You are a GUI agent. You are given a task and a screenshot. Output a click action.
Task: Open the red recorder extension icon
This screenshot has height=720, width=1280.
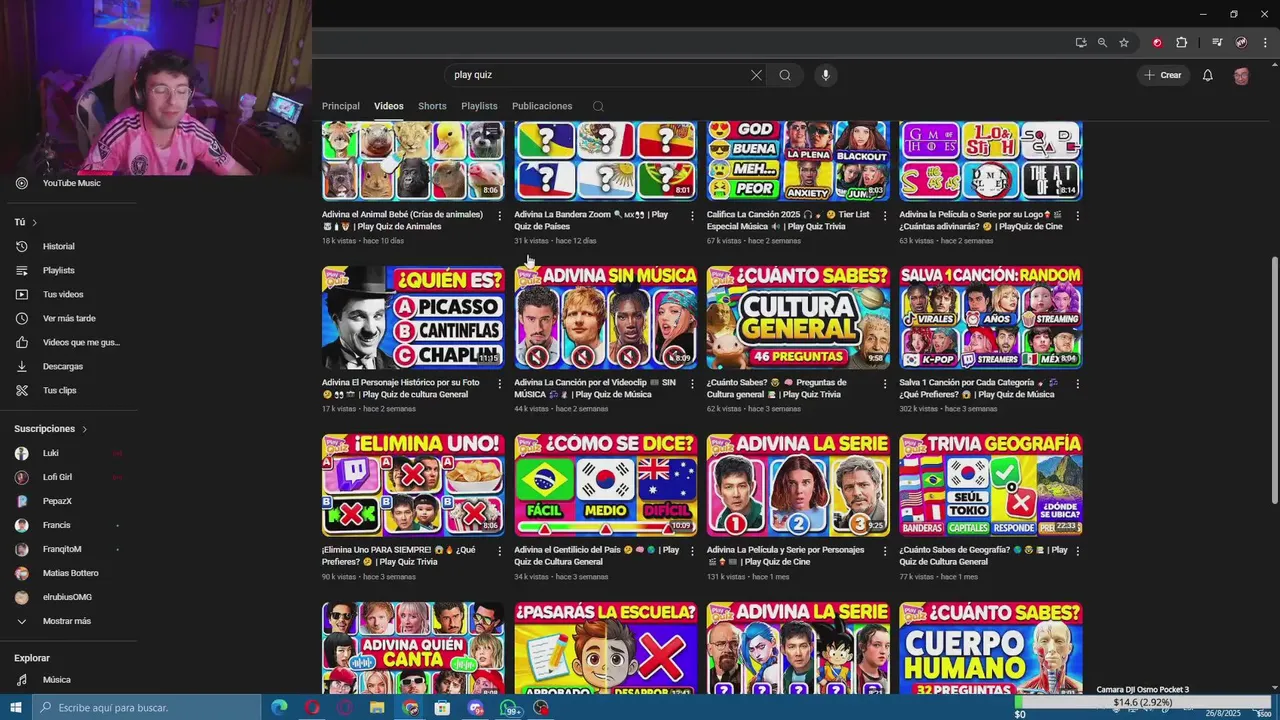[1157, 43]
